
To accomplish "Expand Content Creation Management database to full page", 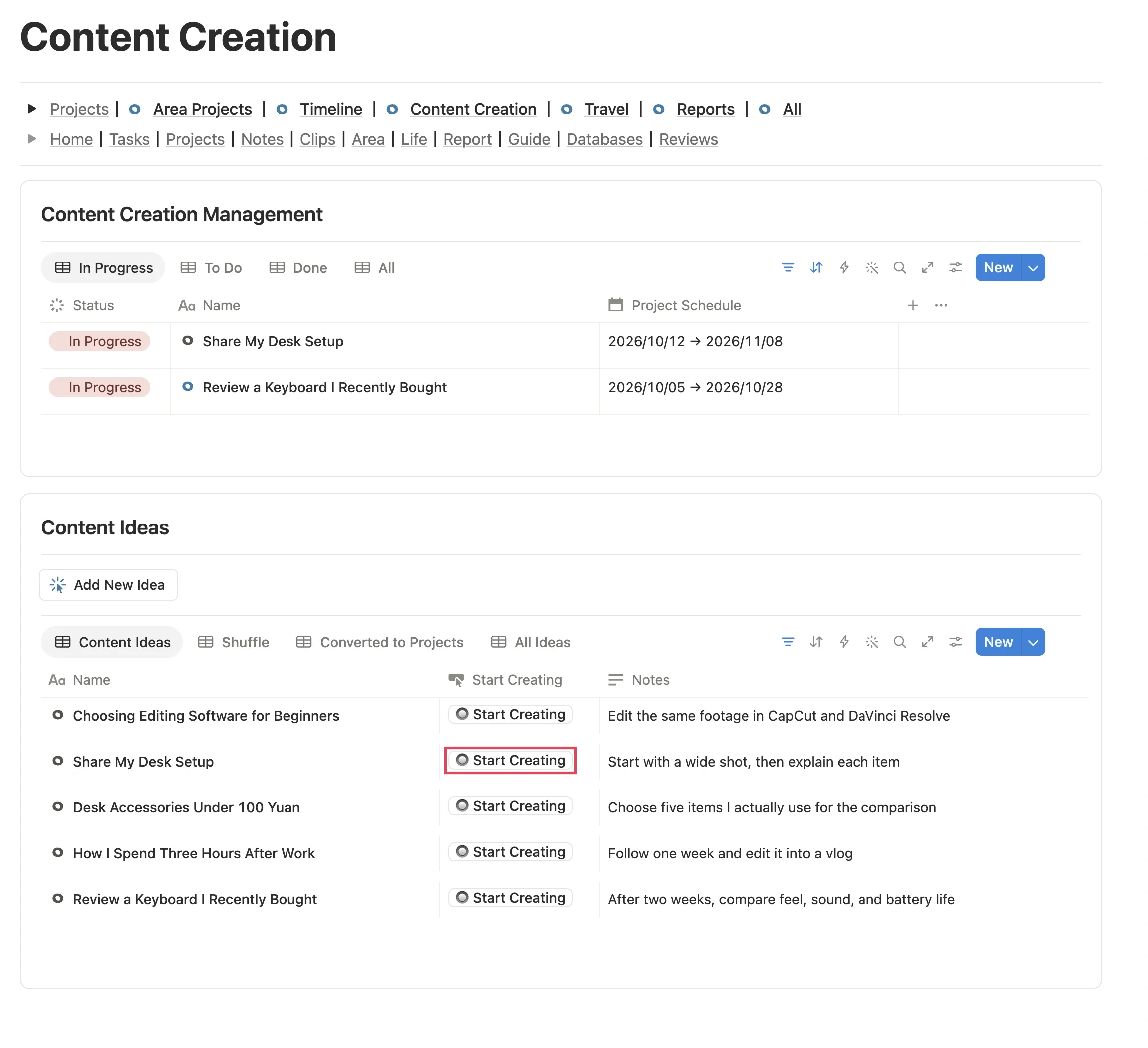I will pyautogui.click(x=927, y=267).
